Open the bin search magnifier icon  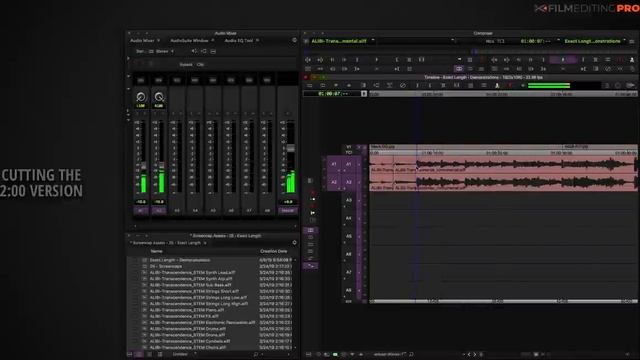tap(256, 354)
